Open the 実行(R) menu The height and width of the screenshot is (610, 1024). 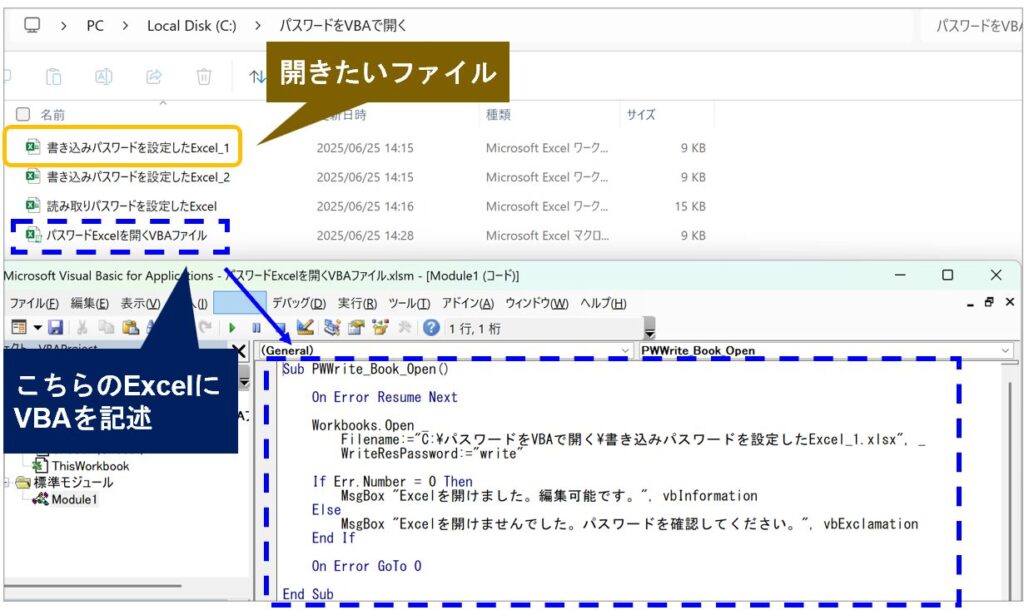tap(357, 304)
